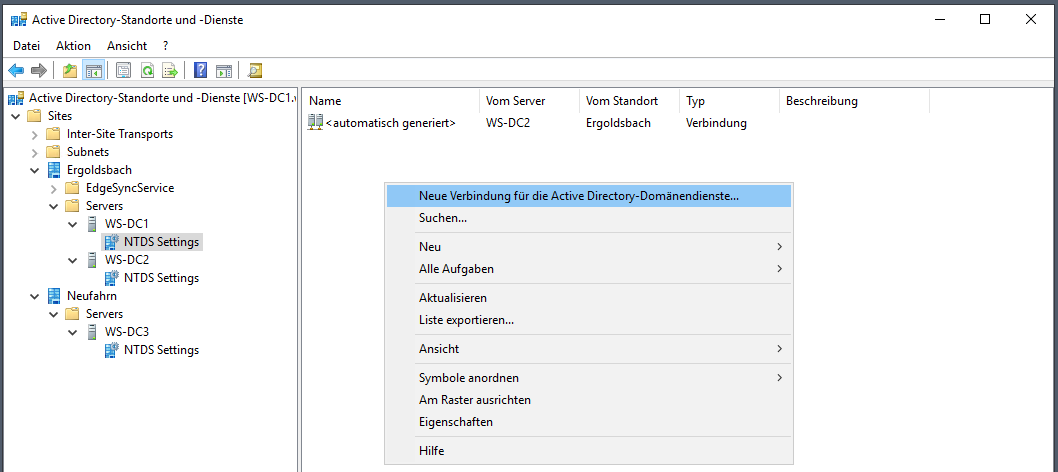The image size is (1058, 472).
Task: Choose Aktualisieren in context menu
Action: click(x=588, y=298)
